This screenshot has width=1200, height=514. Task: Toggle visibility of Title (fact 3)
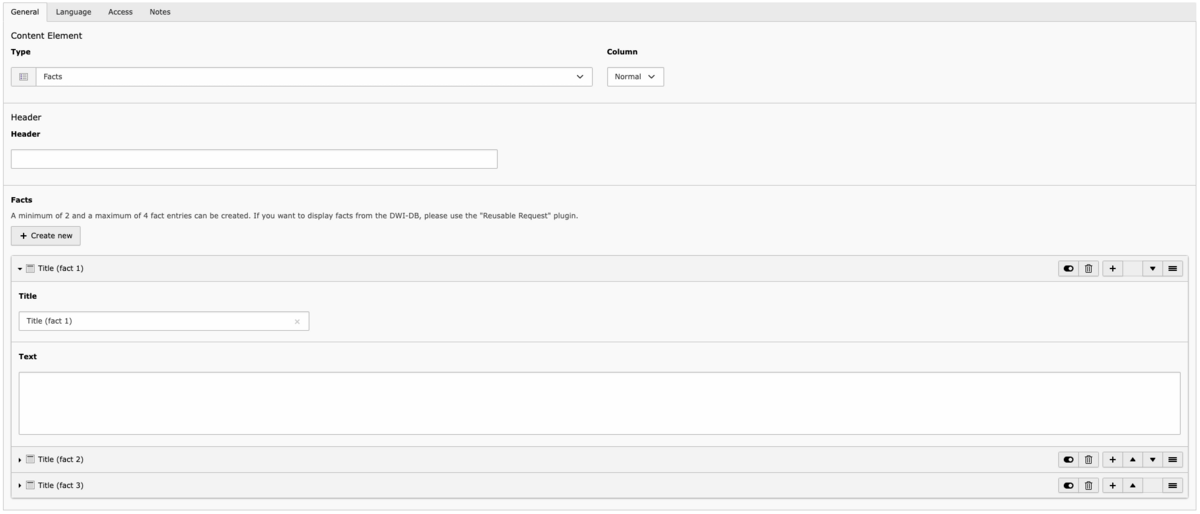1069,485
